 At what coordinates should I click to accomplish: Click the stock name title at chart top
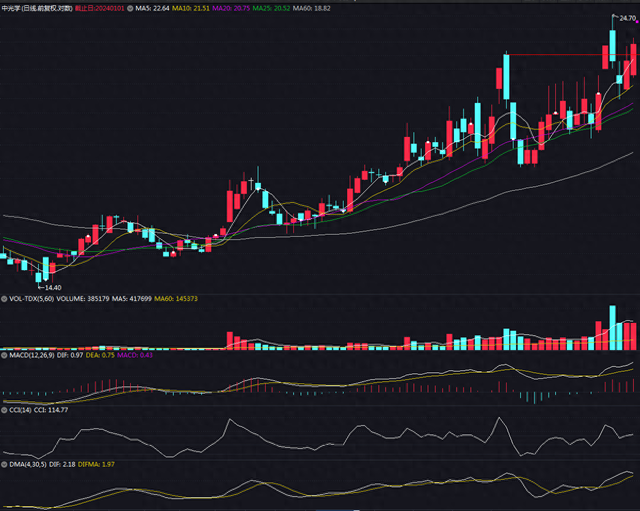tap(37, 8)
